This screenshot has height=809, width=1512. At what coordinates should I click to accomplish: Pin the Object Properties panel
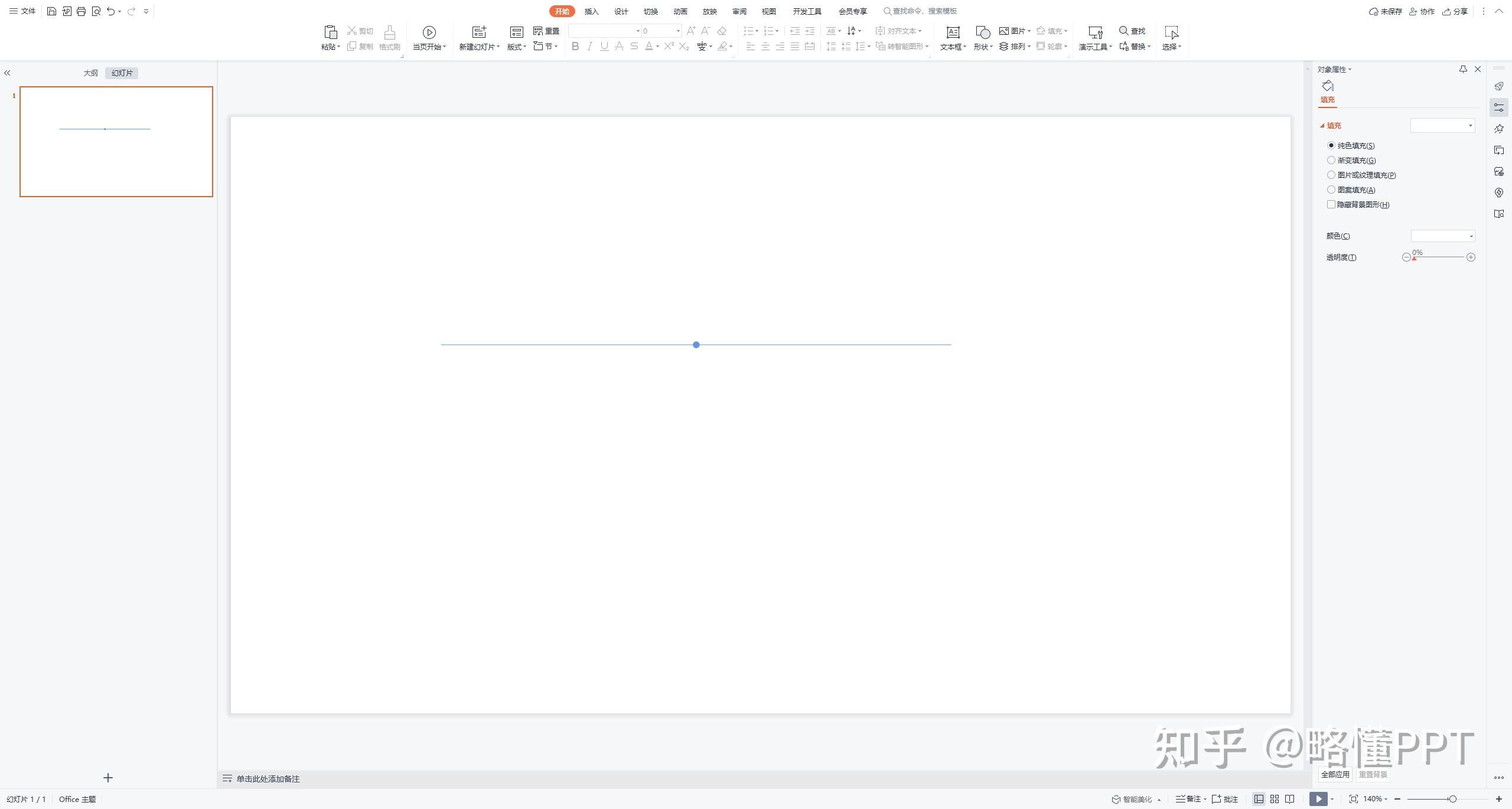coord(1463,69)
